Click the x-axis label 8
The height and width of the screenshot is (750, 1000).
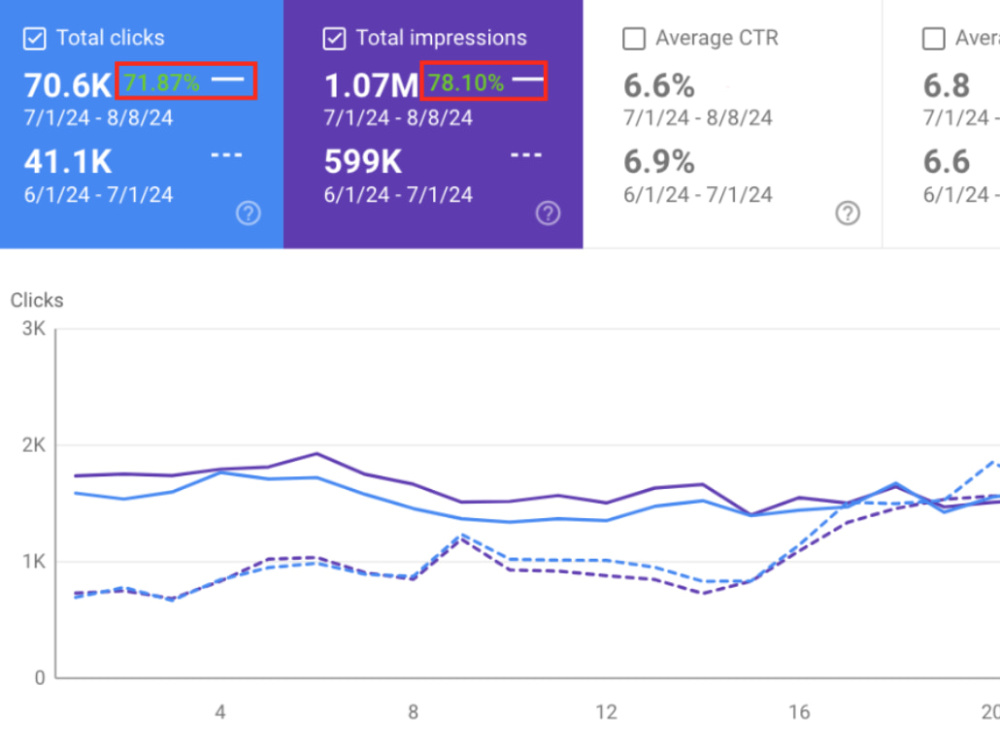(413, 712)
